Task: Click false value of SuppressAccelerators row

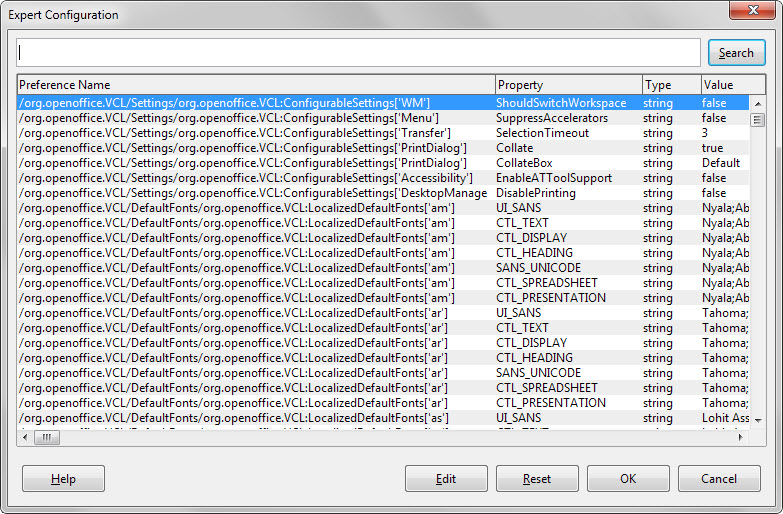Action: 714,118
